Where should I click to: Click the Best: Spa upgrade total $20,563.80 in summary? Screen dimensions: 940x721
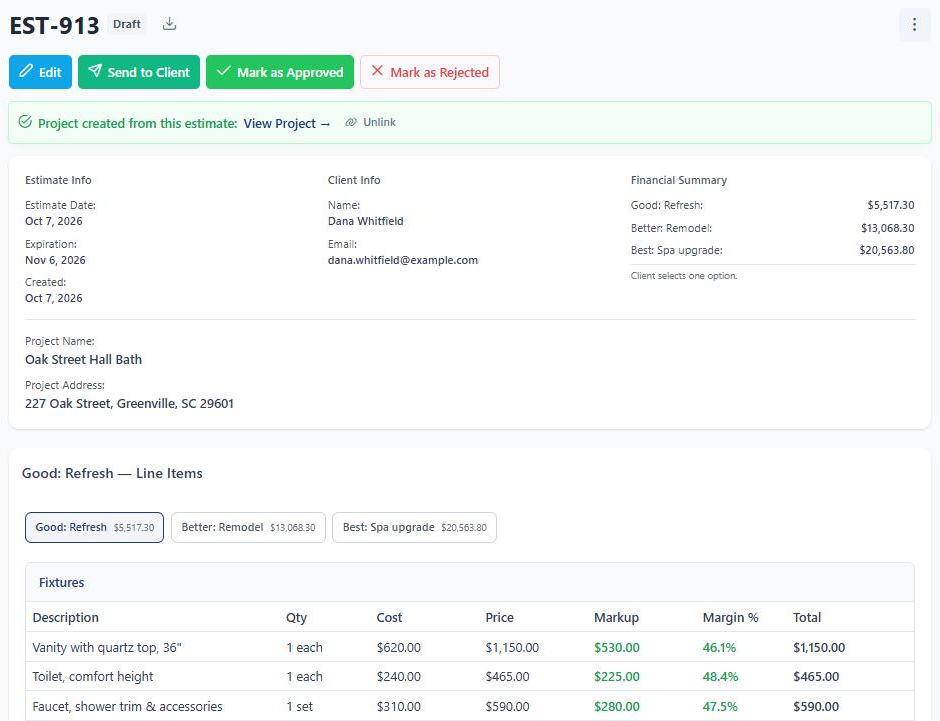coord(887,250)
